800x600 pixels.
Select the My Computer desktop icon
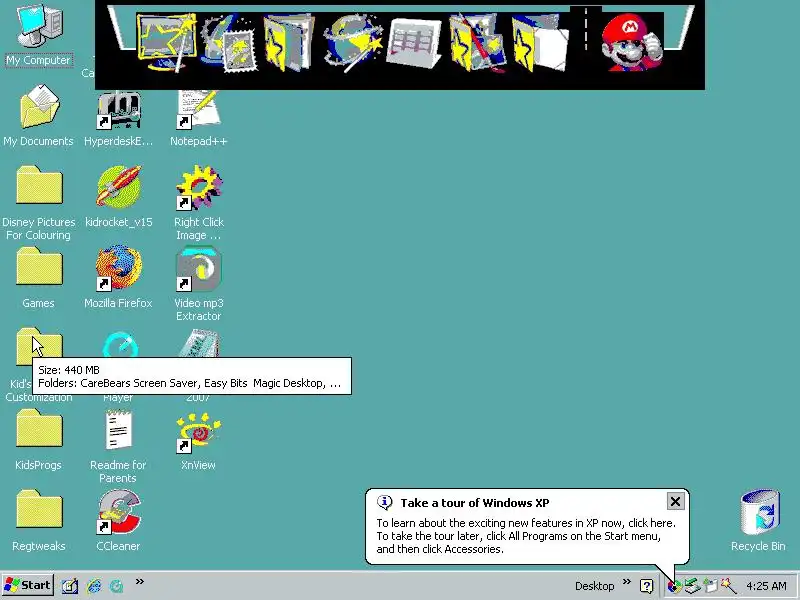(x=39, y=34)
